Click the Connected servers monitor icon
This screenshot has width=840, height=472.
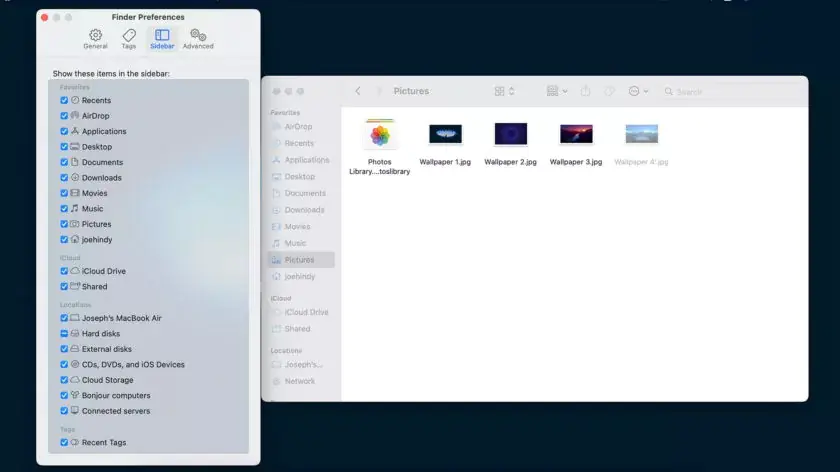click(x=75, y=411)
